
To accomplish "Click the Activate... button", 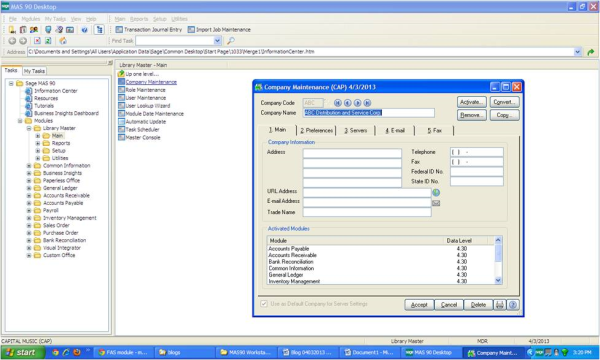I will [x=472, y=102].
